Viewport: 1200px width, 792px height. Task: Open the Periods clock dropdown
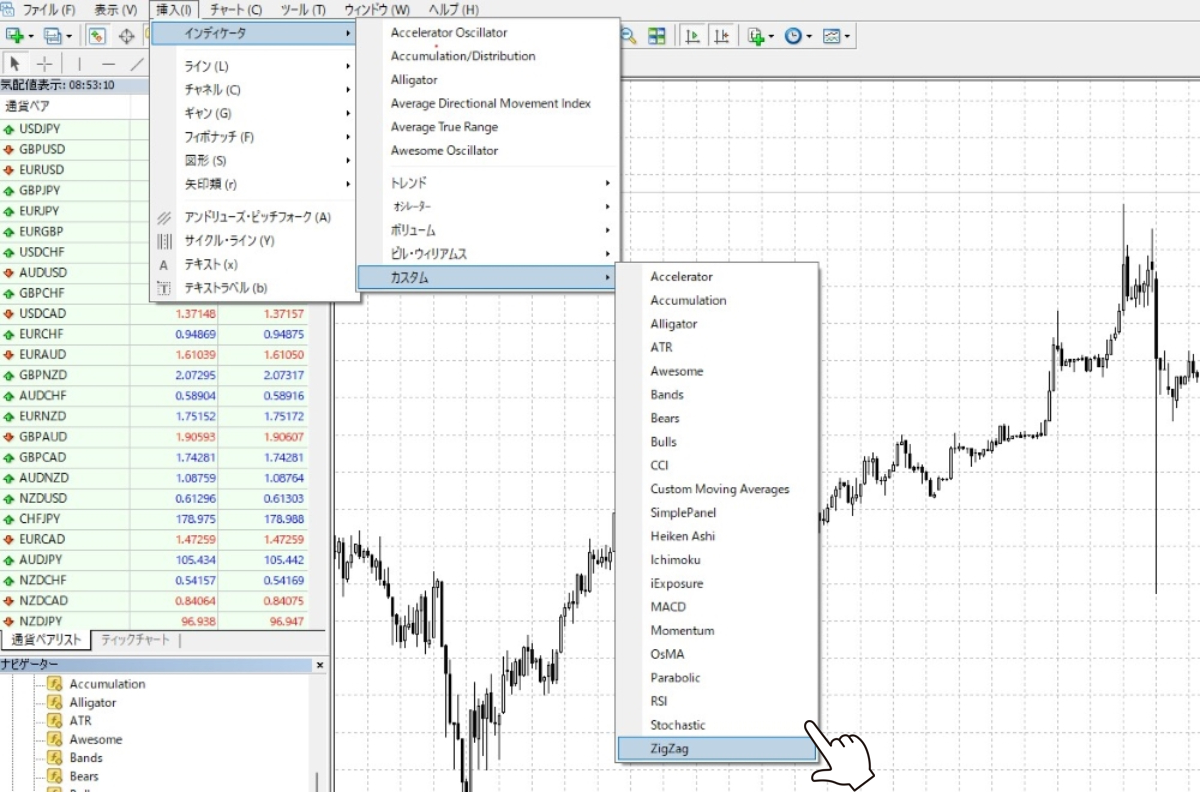coord(797,36)
